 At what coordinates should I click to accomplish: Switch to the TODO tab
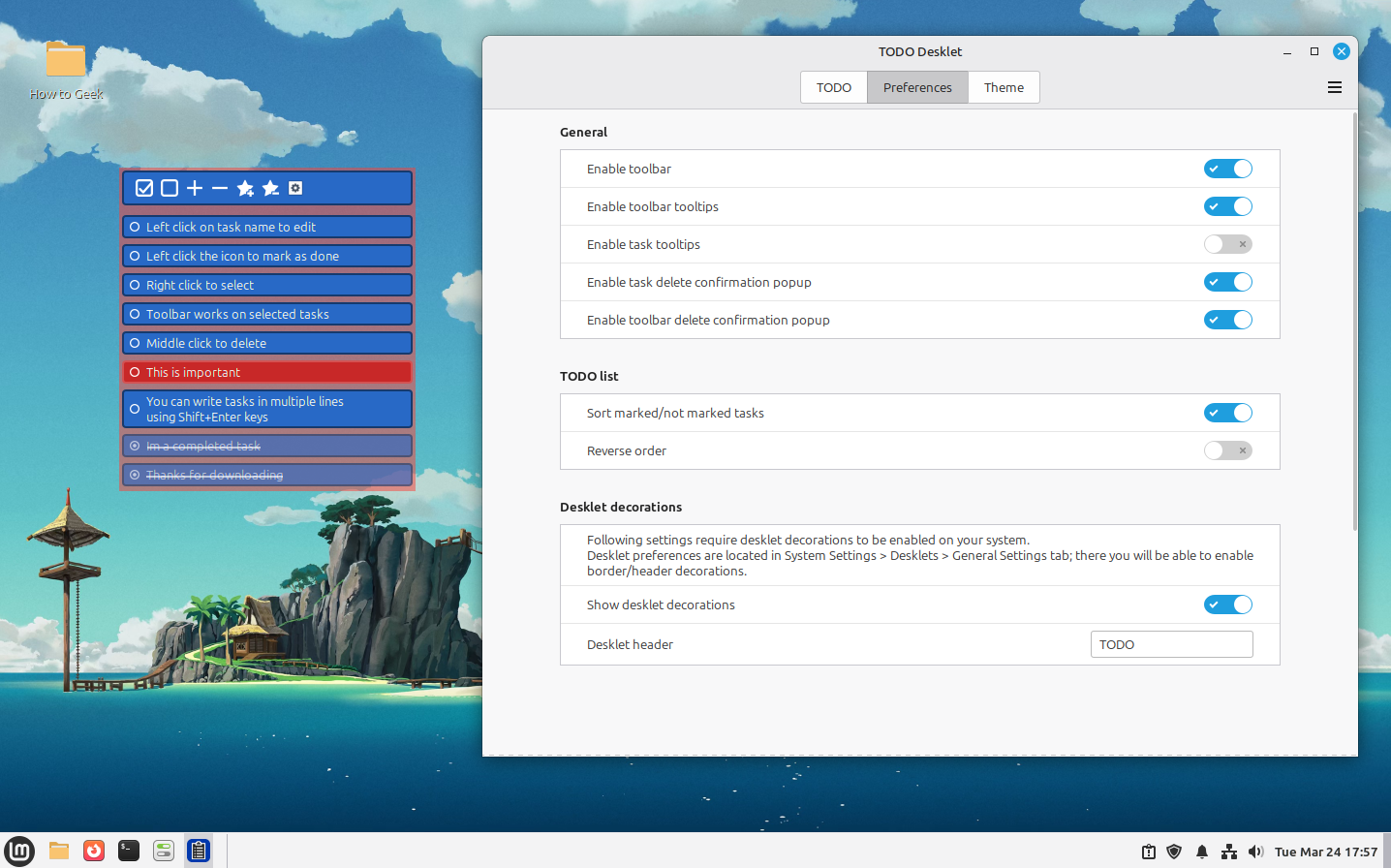pyautogui.click(x=834, y=87)
